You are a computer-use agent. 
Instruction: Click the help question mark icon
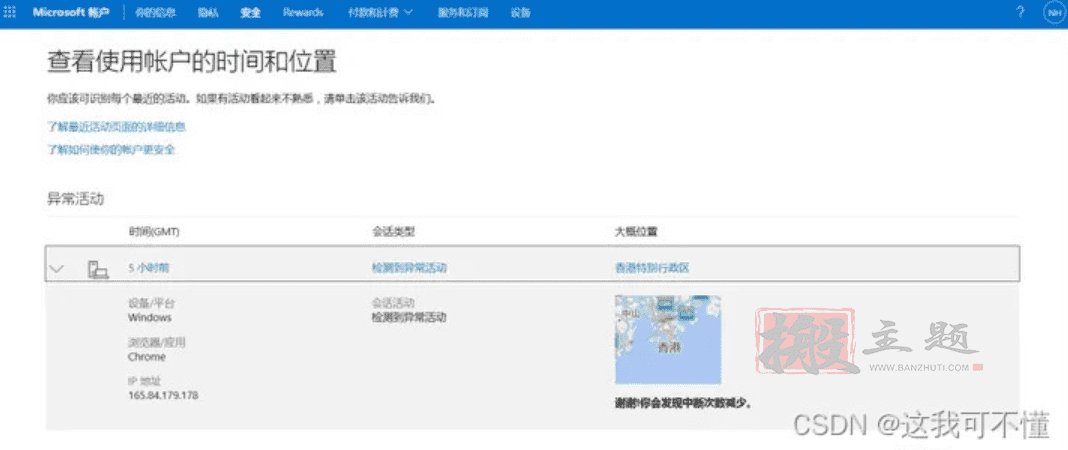(1020, 12)
